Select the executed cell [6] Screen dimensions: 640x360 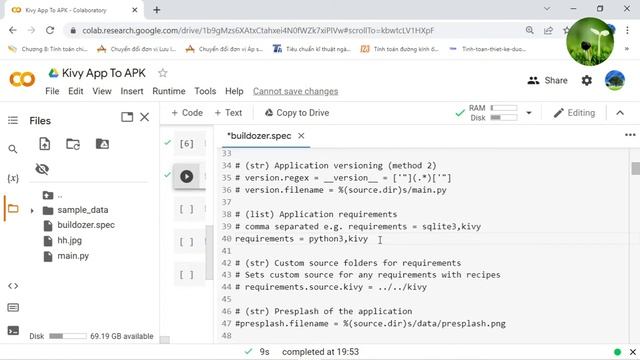click(187, 144)
